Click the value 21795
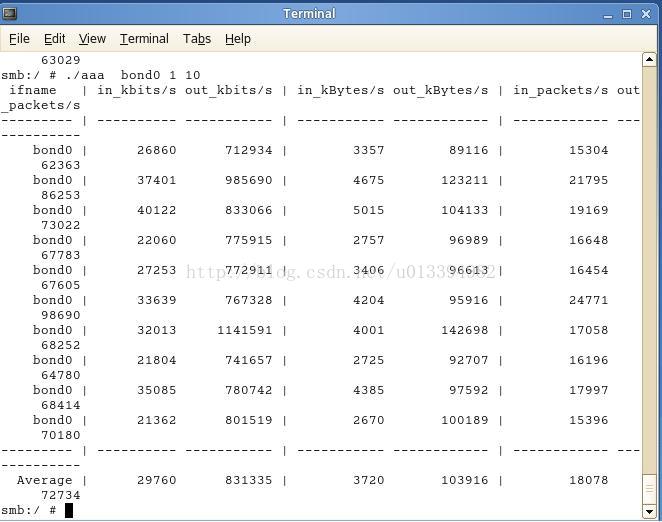The image size is (662, 522). coord(589,180)
